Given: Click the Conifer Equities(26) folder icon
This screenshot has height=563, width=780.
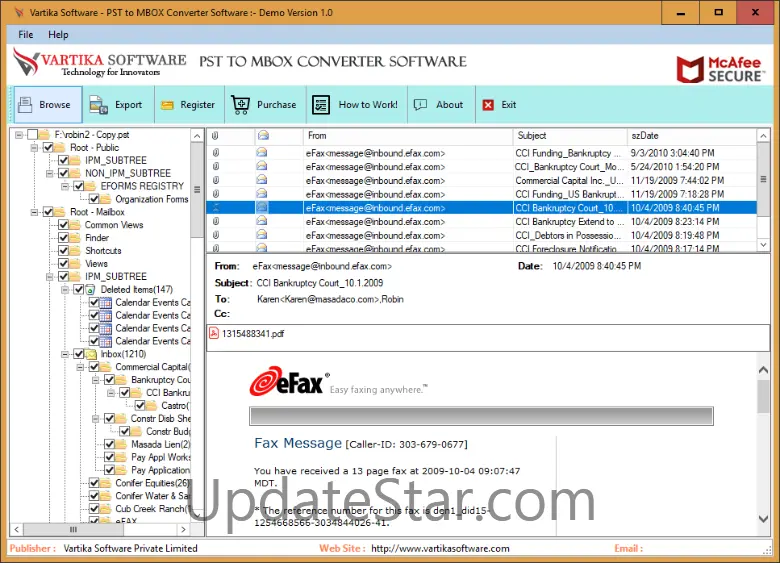Looking at the screenshot, I should pyautogui.click(x=105, y=483).
